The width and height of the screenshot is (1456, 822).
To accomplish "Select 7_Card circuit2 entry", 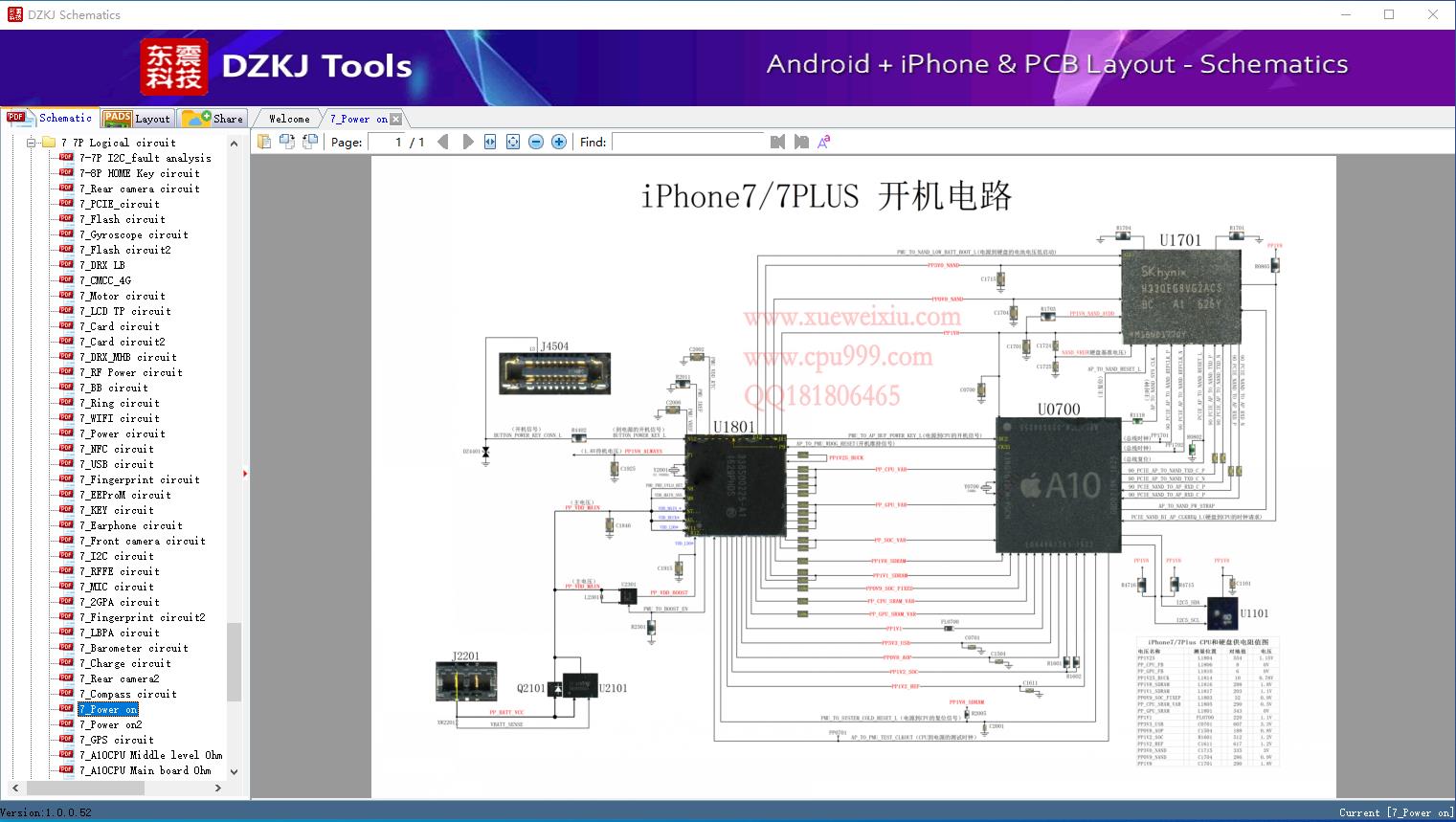I will click(123, 342).
